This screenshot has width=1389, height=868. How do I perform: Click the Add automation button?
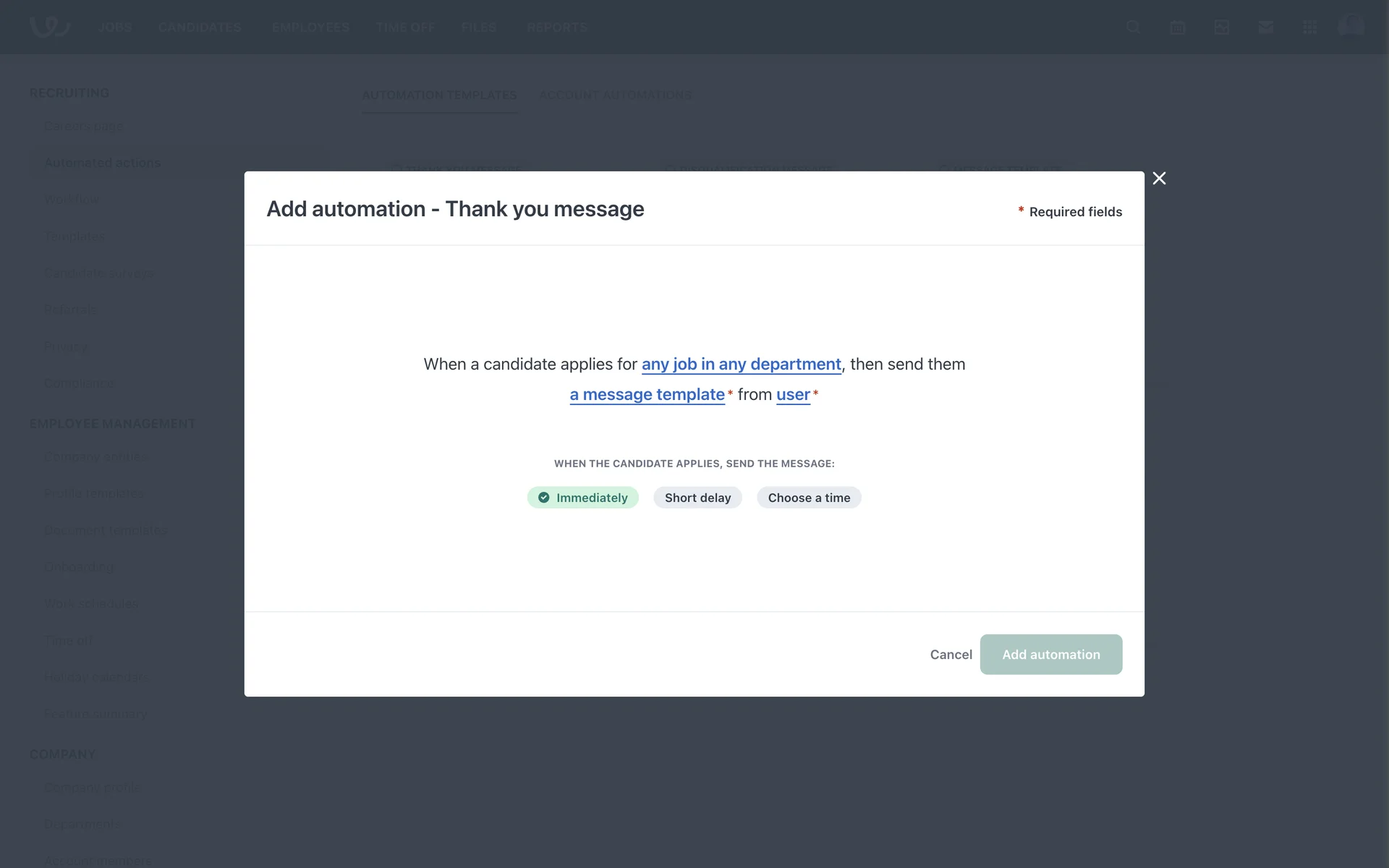click(x=1050, y=655)
